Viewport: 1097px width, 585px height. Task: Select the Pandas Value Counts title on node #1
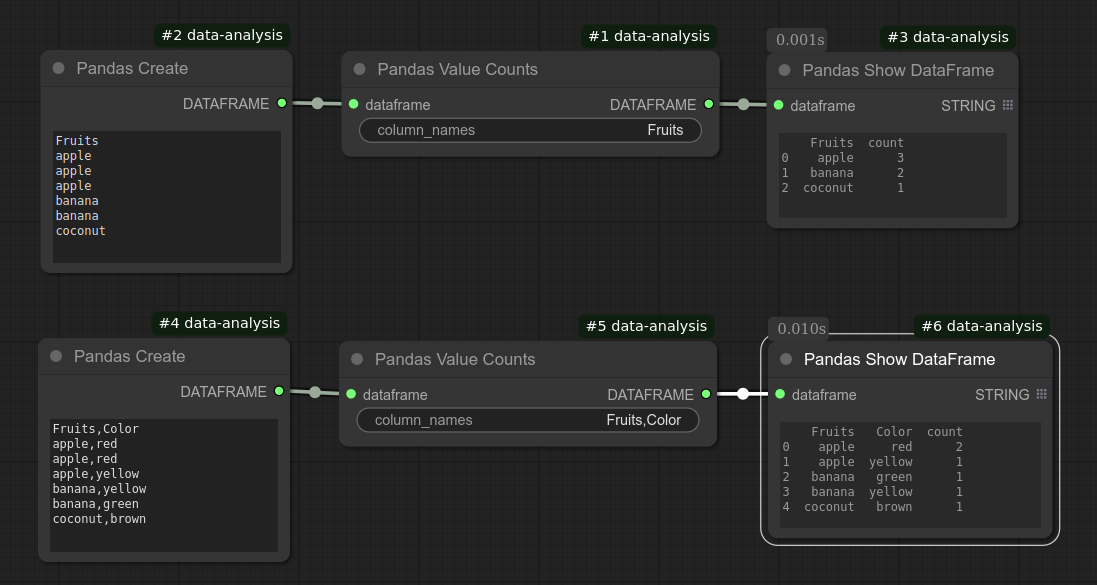point(458,69)
